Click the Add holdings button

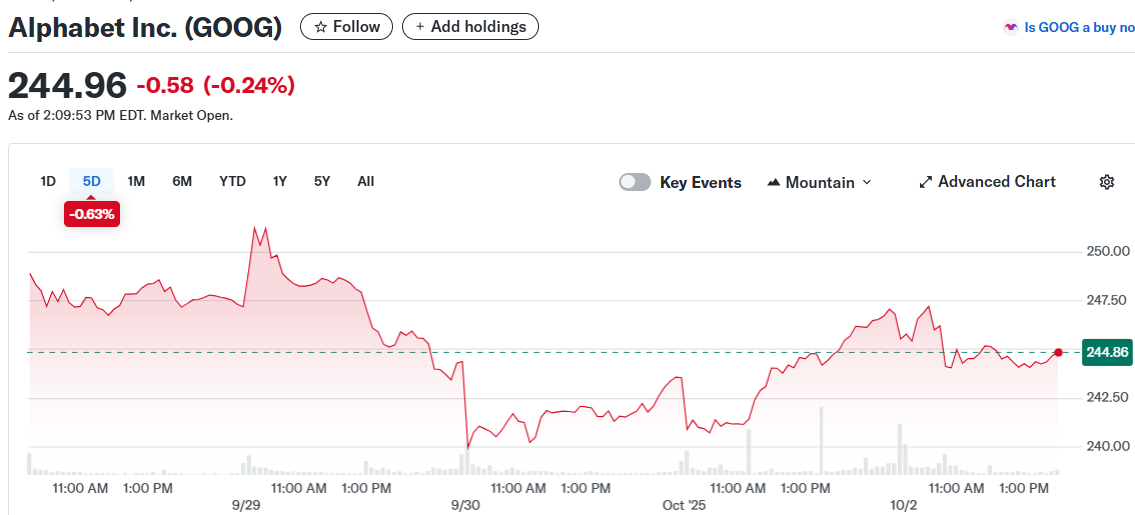click(470, 27)
